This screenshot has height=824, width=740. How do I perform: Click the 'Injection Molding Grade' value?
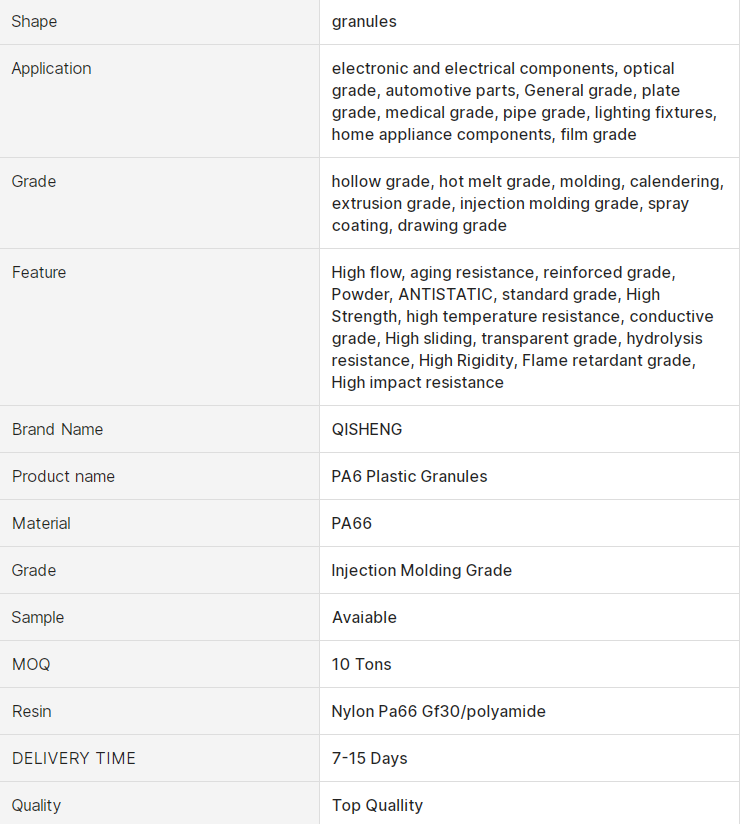pos(421,570)
